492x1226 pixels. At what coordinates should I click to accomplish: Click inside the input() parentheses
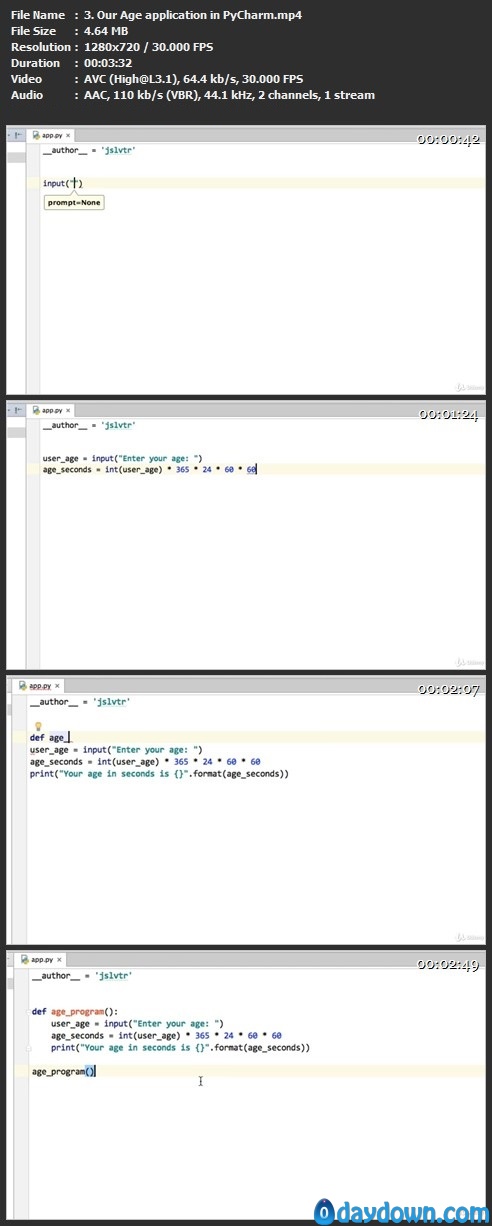tap(74, 183)
